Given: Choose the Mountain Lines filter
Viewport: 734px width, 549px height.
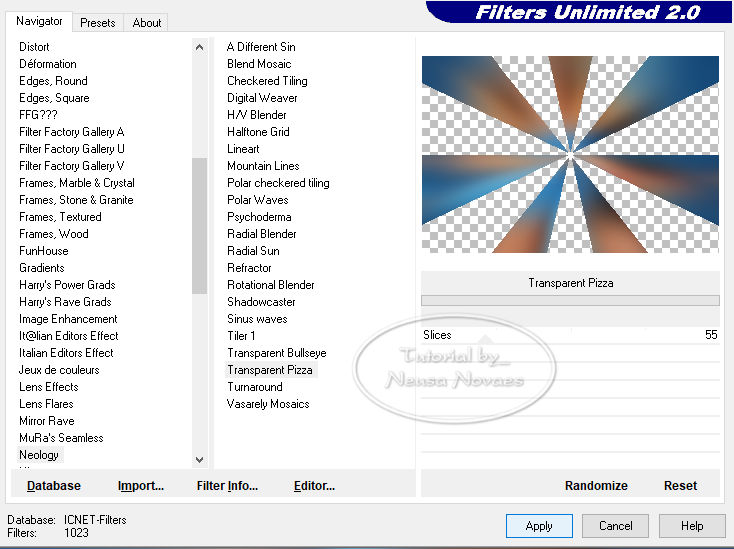Looking at the screenshot, I should point(263,166).
